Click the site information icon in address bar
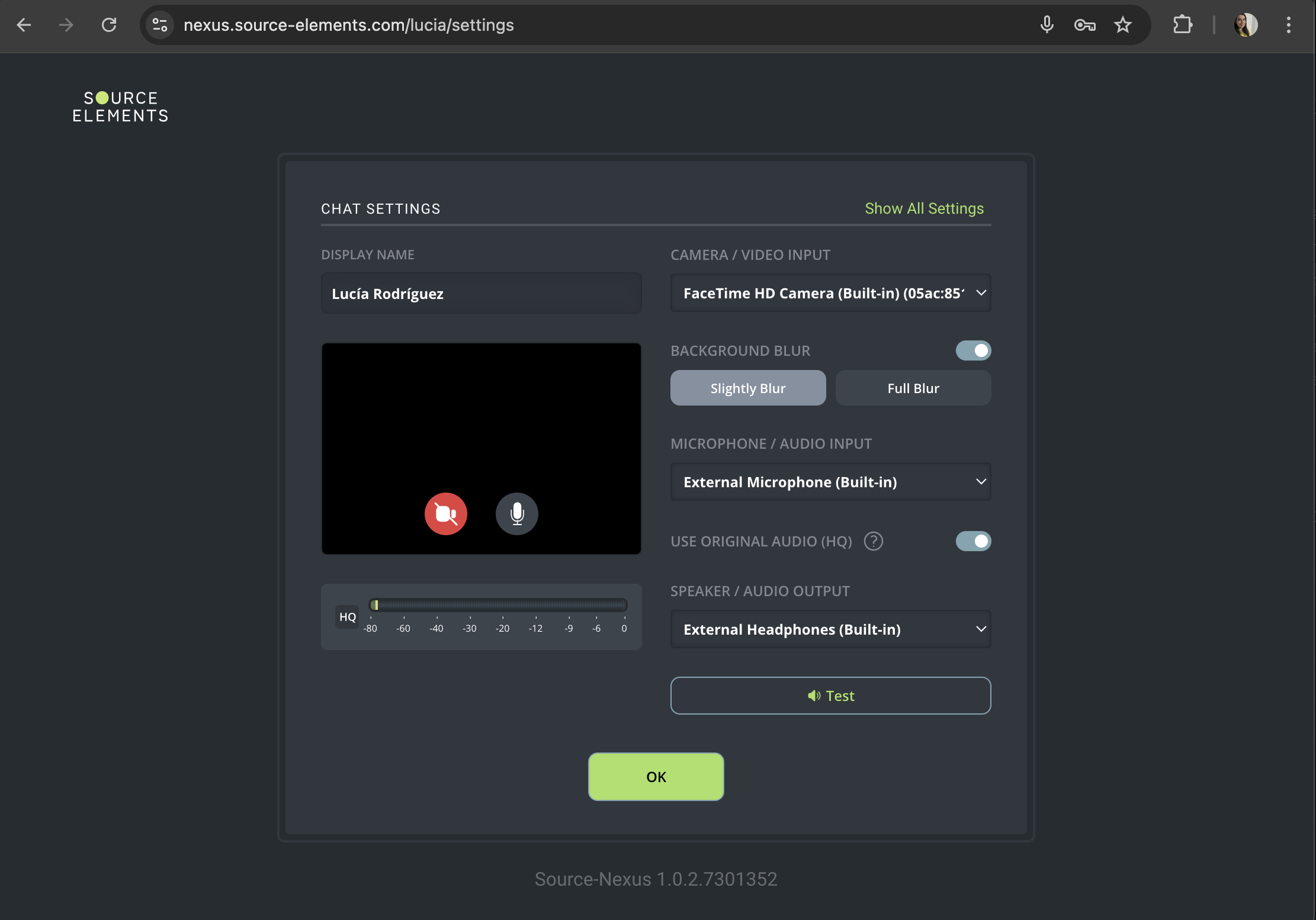The width and height of the screenshot is (1316, 920). pyautogui.click(x=160, y=25)
